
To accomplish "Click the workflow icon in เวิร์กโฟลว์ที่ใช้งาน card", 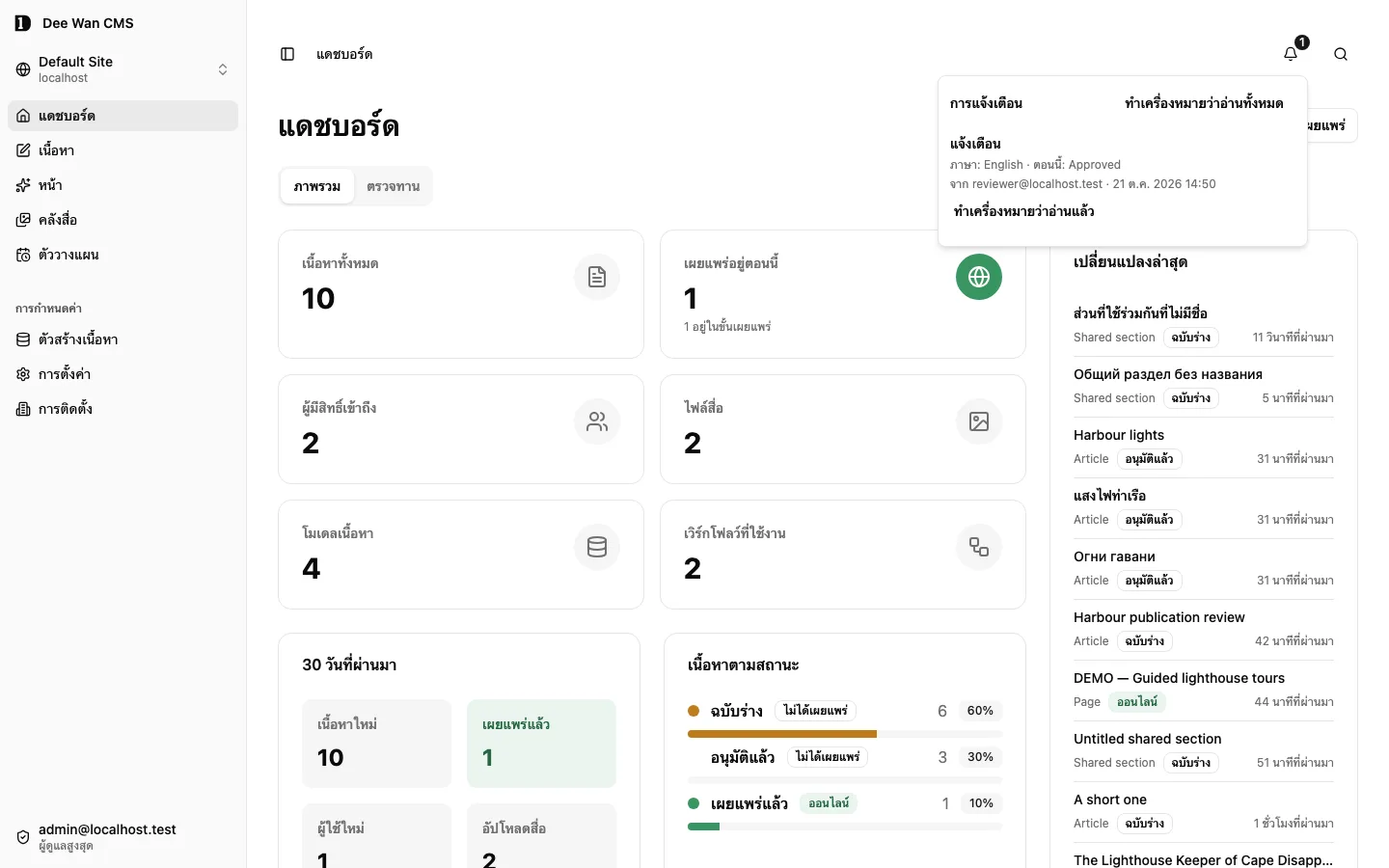I will (979, 547).
